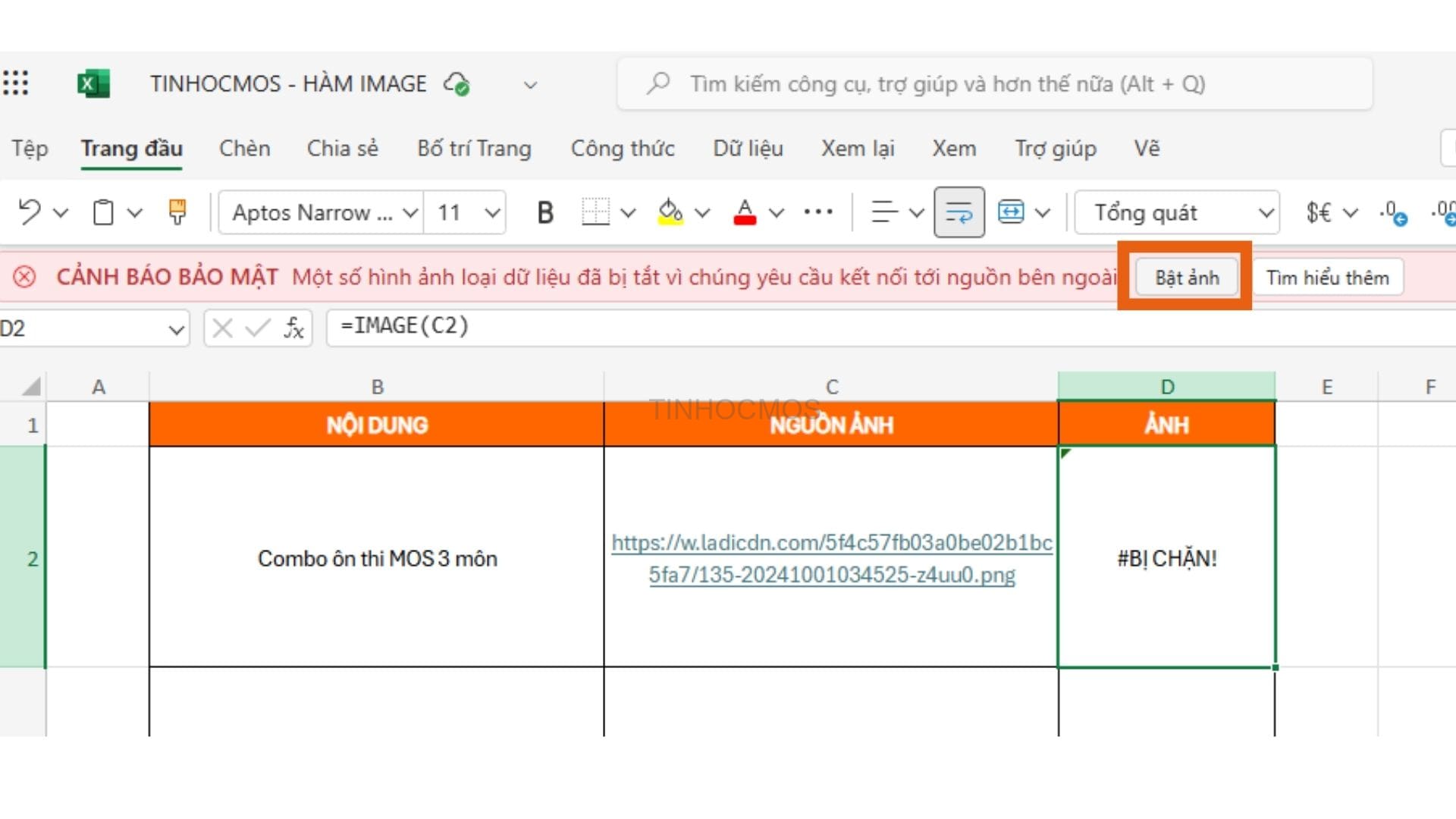Click the Insert Function fx icon
This screenshot has width=1456, height=819.
click(x=293, y=328)
